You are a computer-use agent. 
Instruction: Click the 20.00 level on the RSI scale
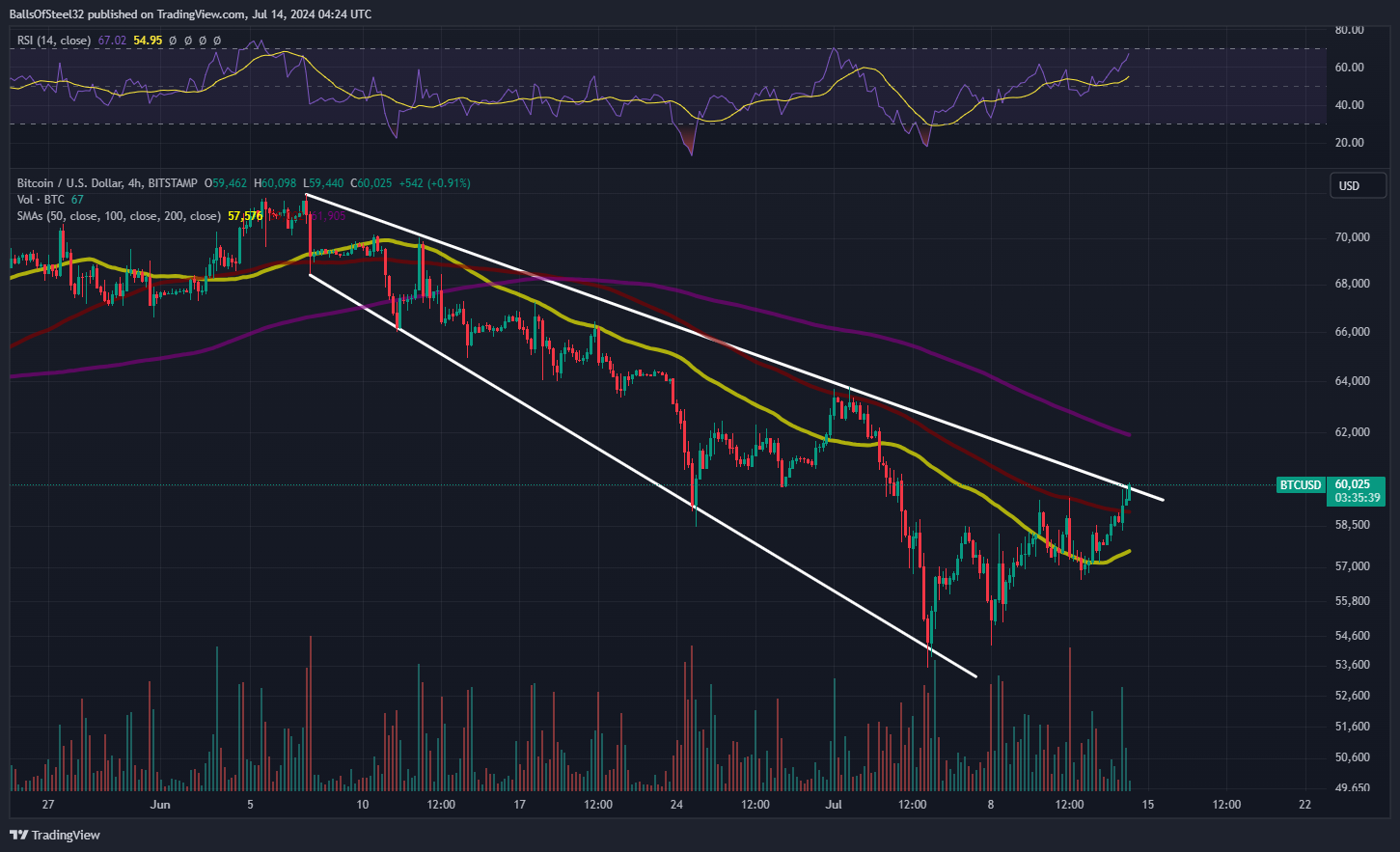coord(1349,143)
